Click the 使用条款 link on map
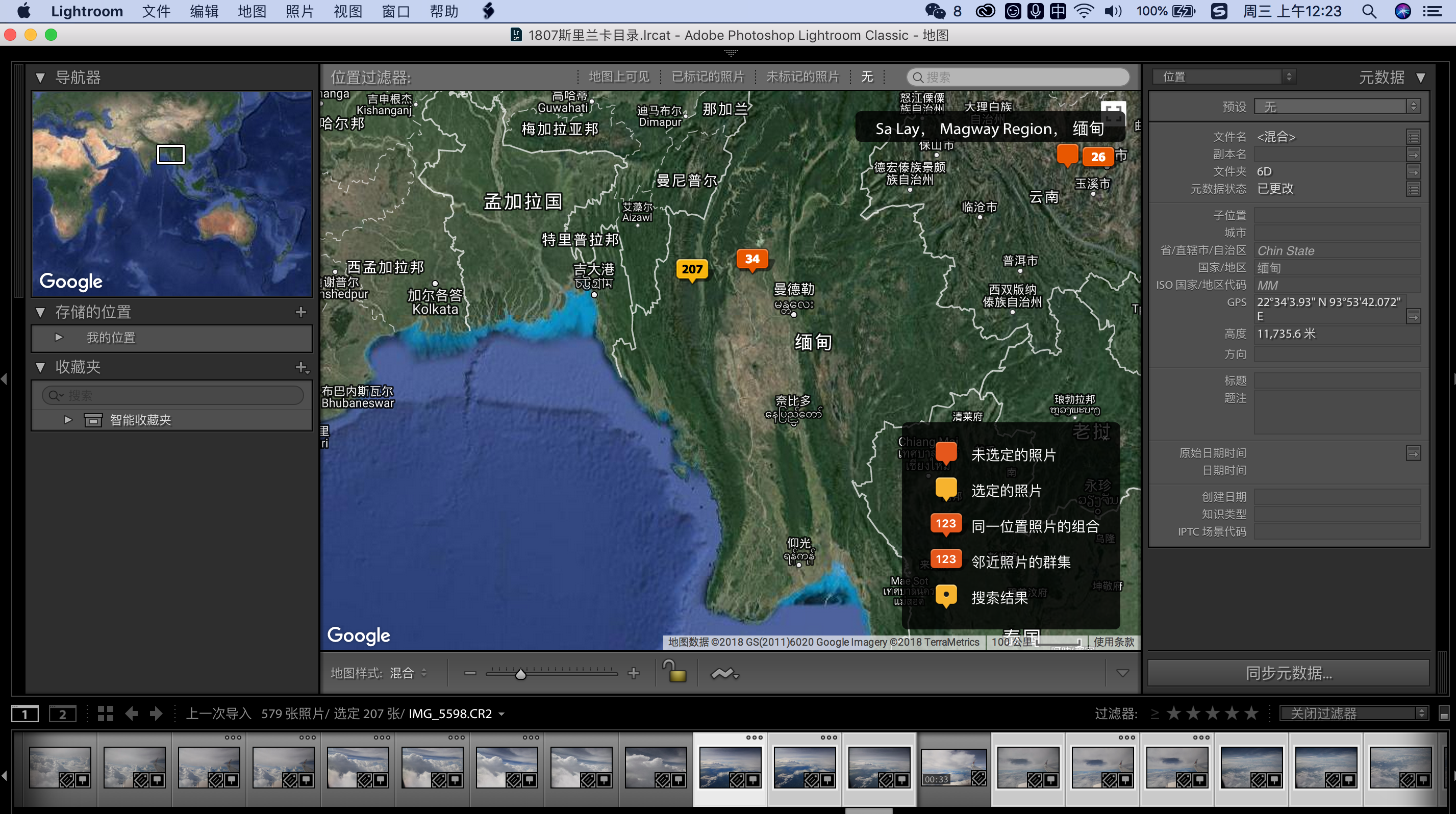This screenshot has height=814, width=1456. coord(1113,642)
